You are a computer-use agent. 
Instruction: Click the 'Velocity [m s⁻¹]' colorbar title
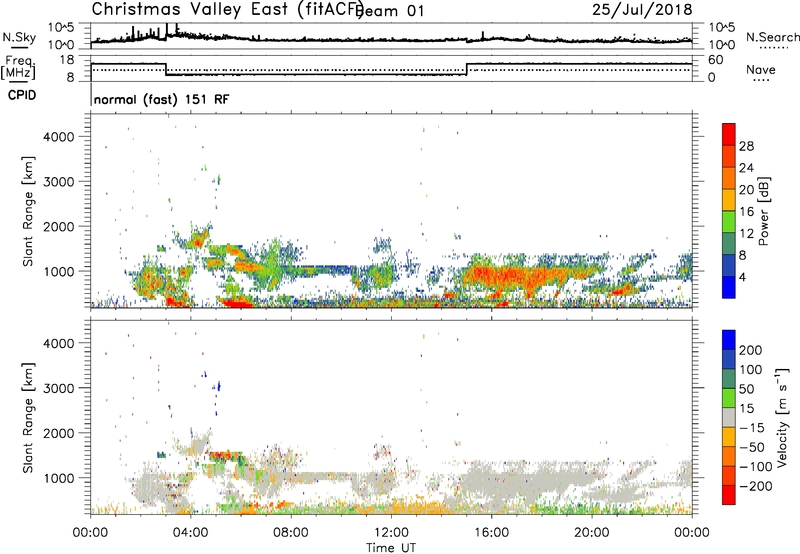[x=782, y=417]
